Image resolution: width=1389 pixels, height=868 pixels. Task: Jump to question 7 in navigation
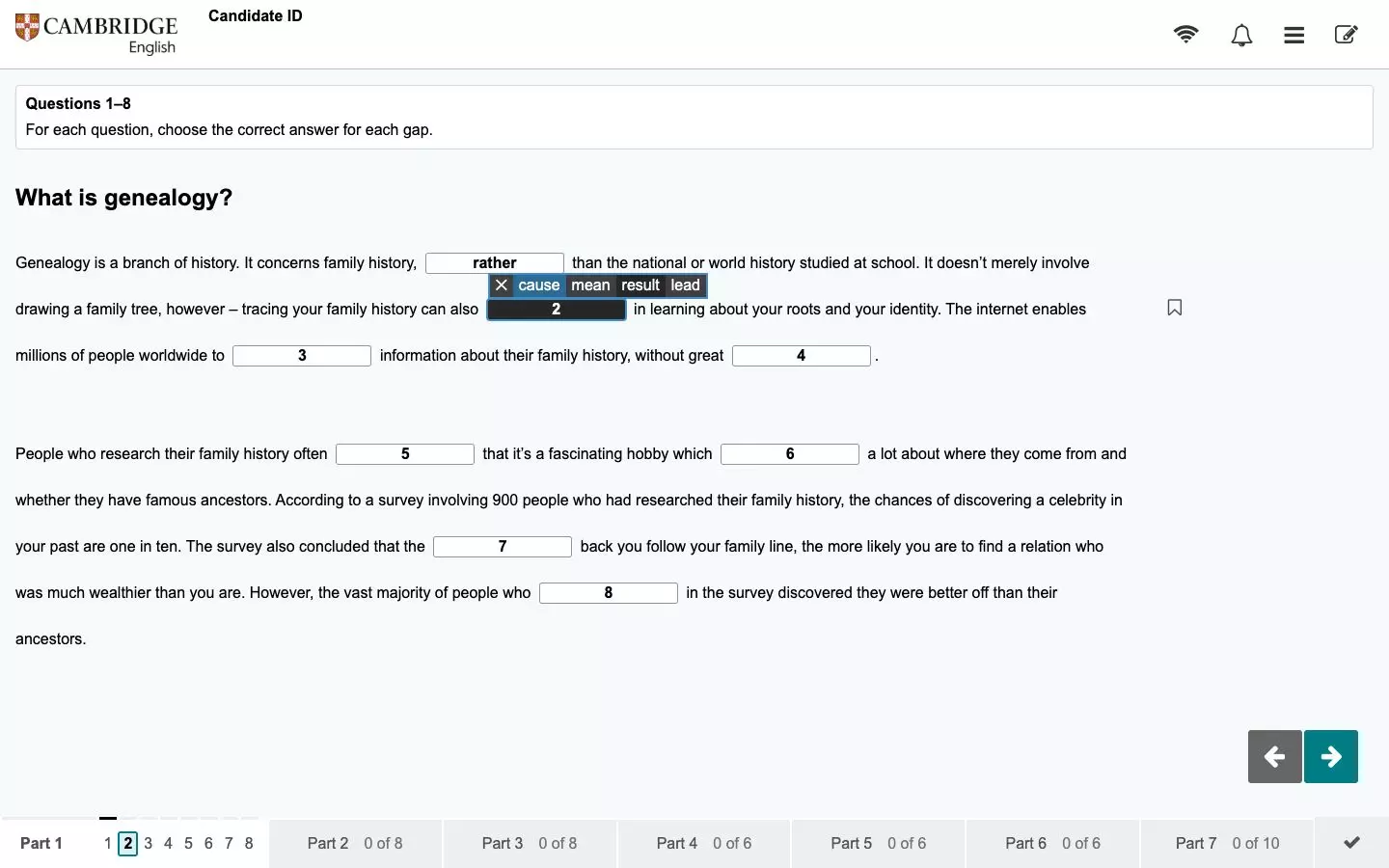[x=229, y=843]
